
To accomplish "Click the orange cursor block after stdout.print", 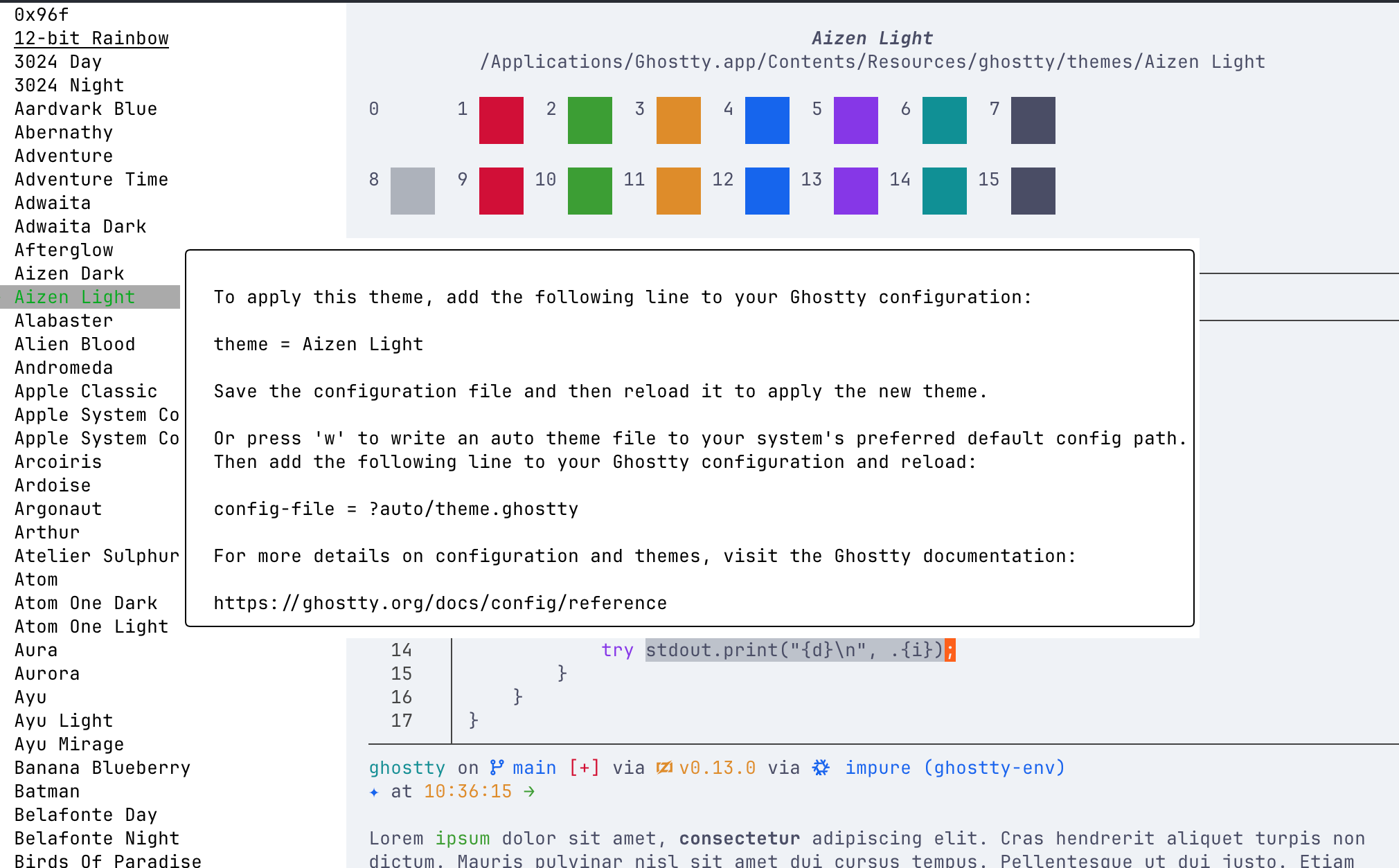I will [950, 650].
